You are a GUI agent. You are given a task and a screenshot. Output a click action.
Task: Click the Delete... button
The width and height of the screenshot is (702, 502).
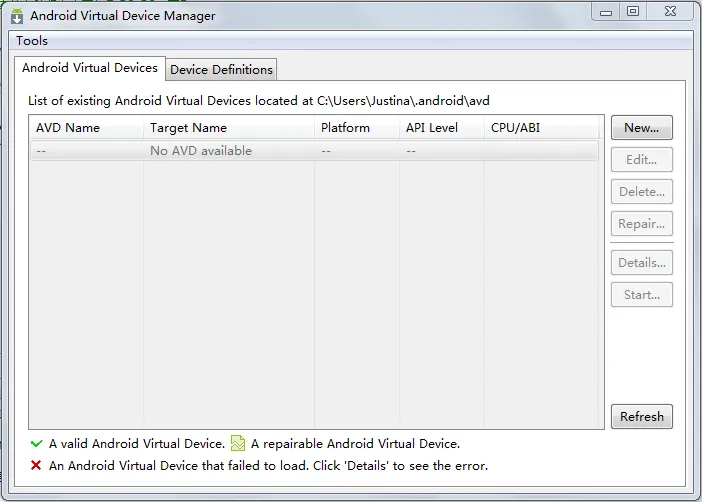642,192
